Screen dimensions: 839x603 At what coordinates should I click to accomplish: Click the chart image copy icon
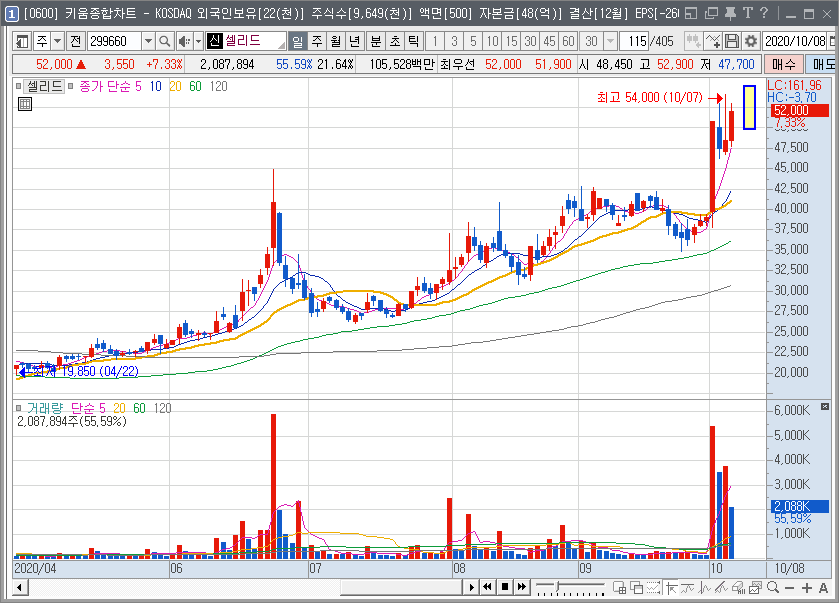coord(755,587)
